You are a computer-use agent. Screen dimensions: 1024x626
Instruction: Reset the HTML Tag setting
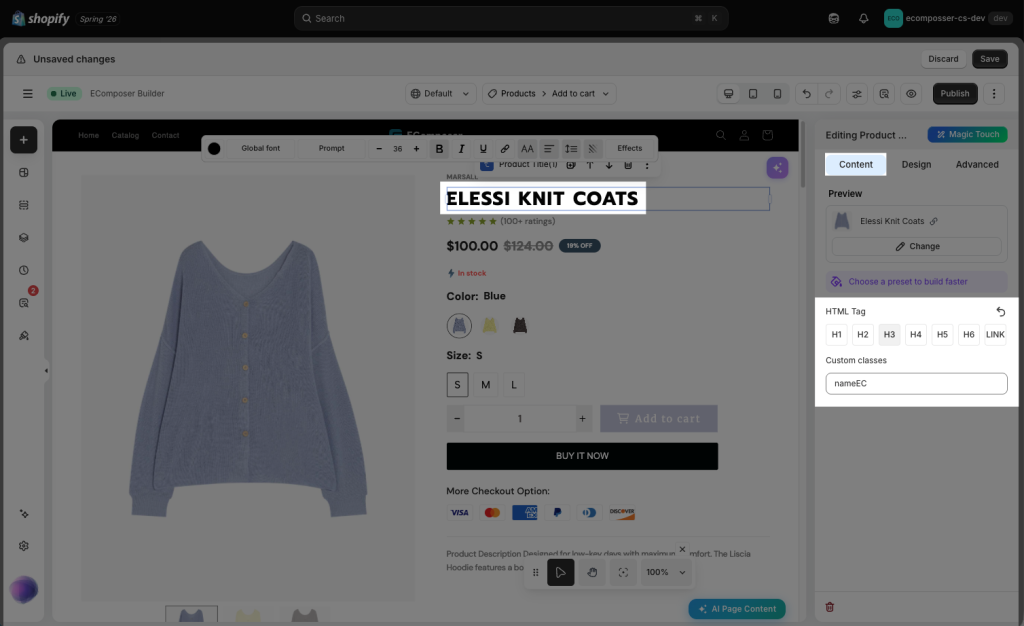(x=1000, y=312)
